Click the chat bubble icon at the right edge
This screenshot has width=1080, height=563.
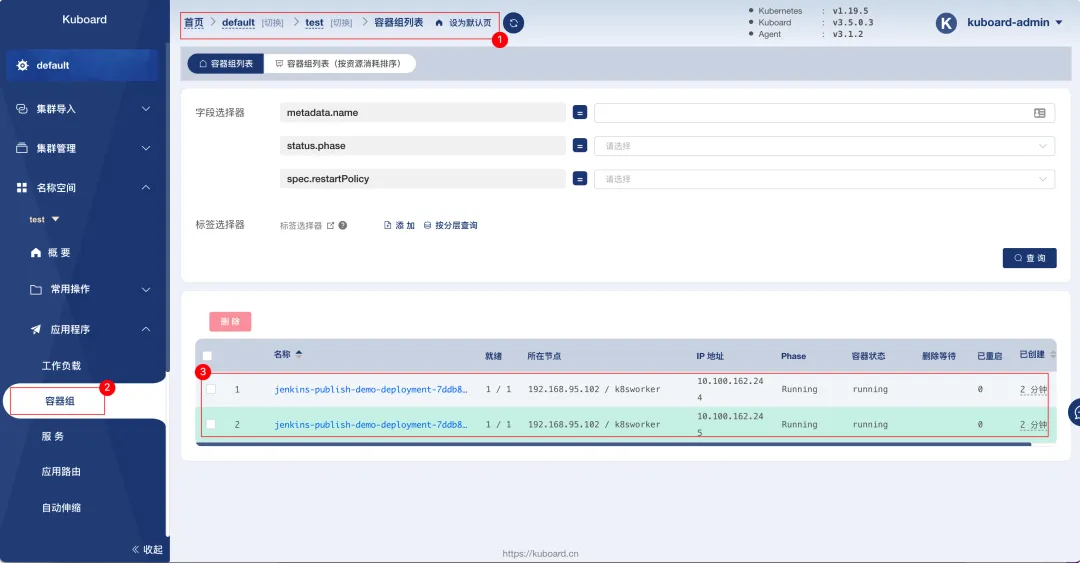[x=1074, y=412]
